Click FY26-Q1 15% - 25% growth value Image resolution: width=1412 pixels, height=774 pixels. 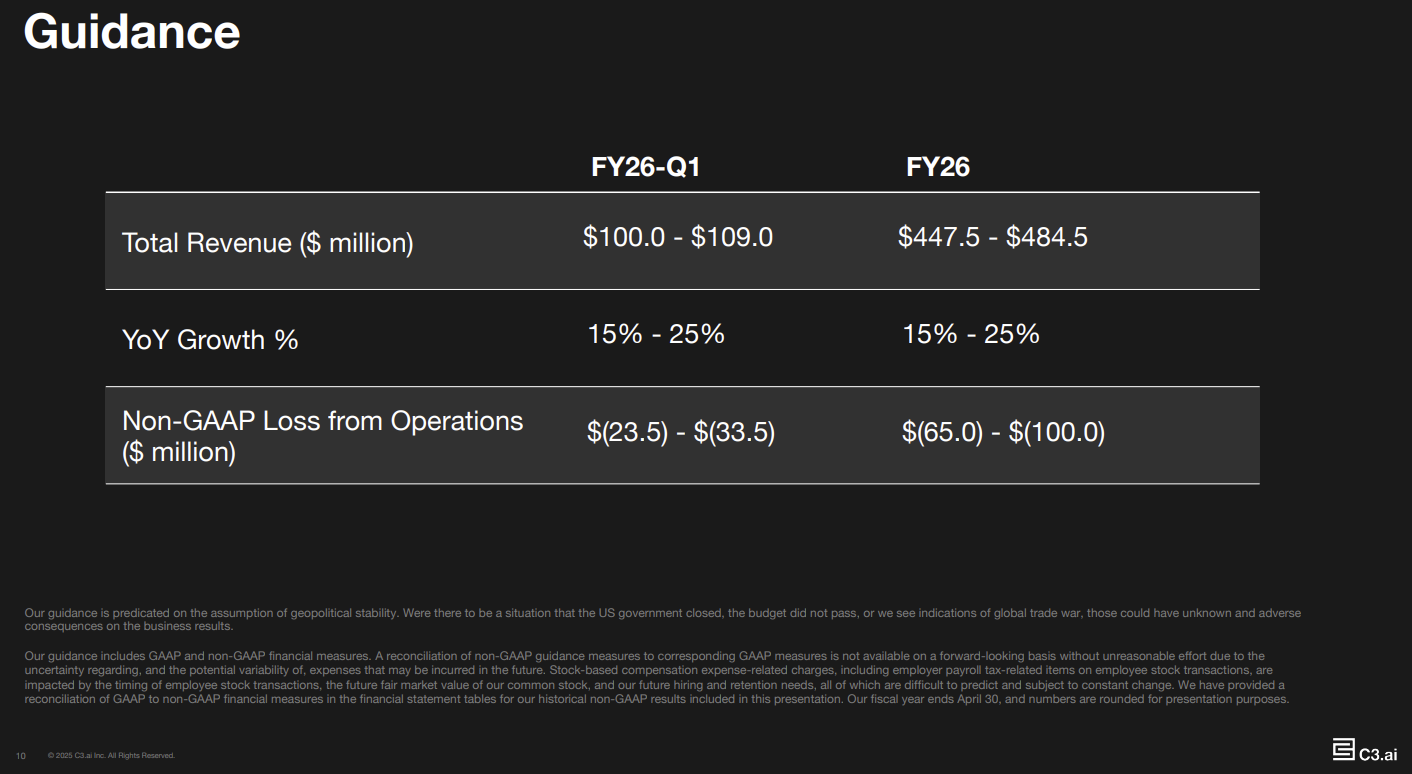tap(656, 334)
